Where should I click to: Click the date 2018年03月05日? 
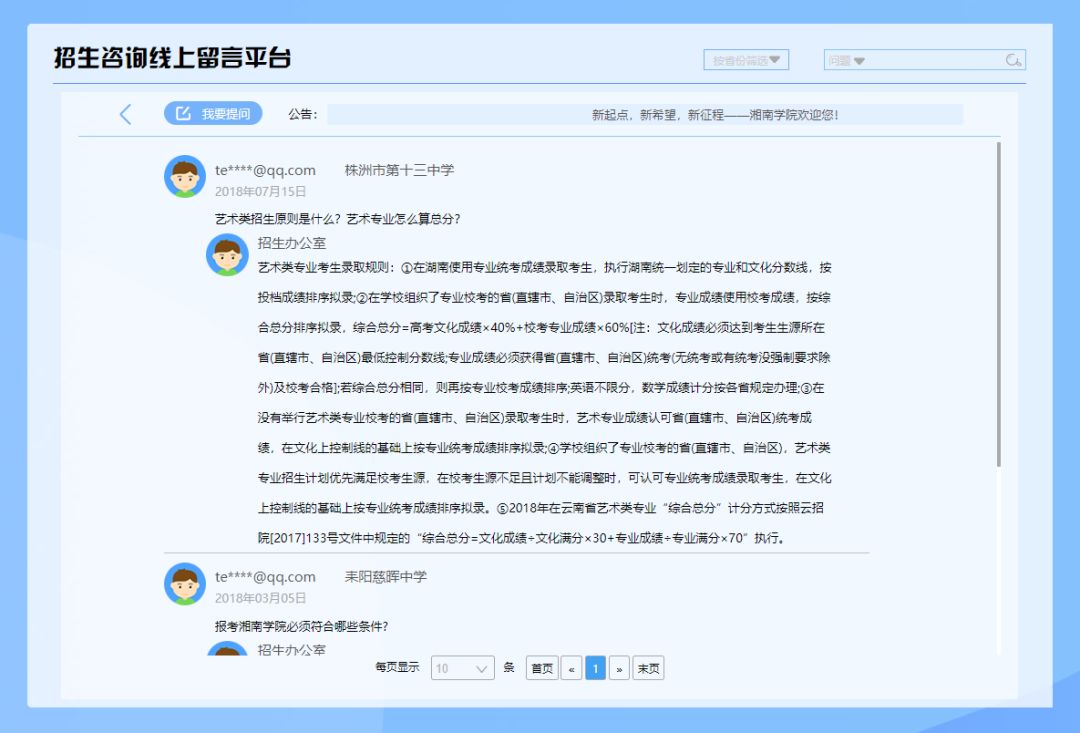point(260,598)
